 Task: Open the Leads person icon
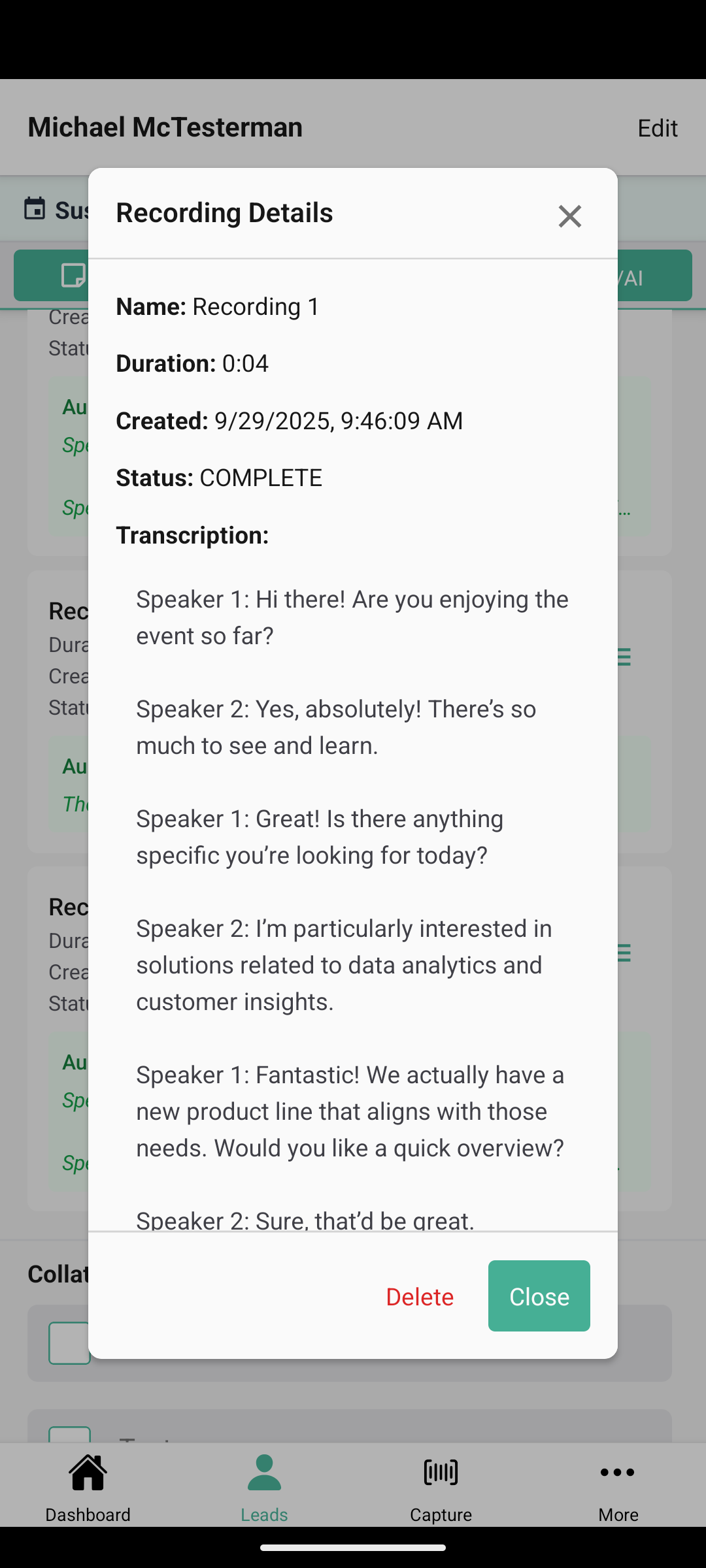click(x=264, y=1473)
